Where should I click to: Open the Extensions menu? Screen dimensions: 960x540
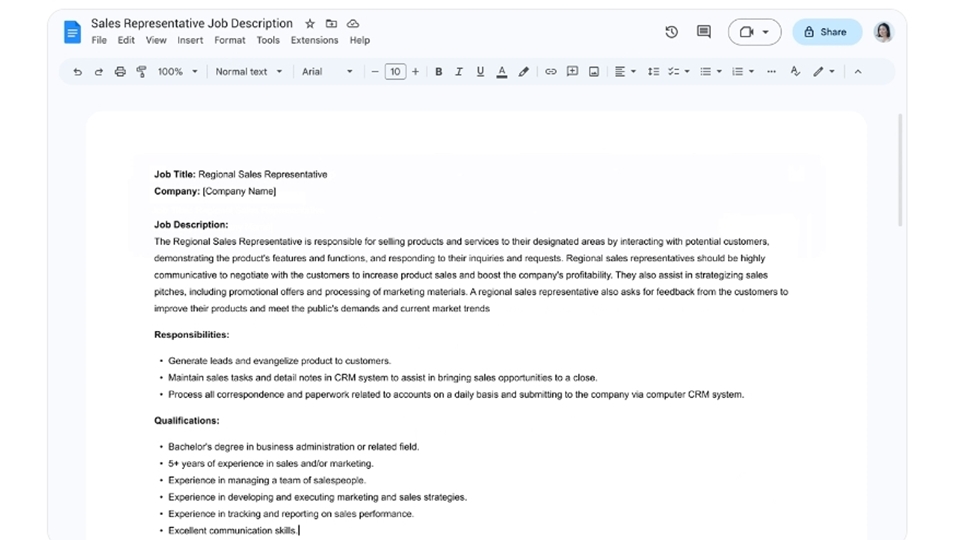314,41
